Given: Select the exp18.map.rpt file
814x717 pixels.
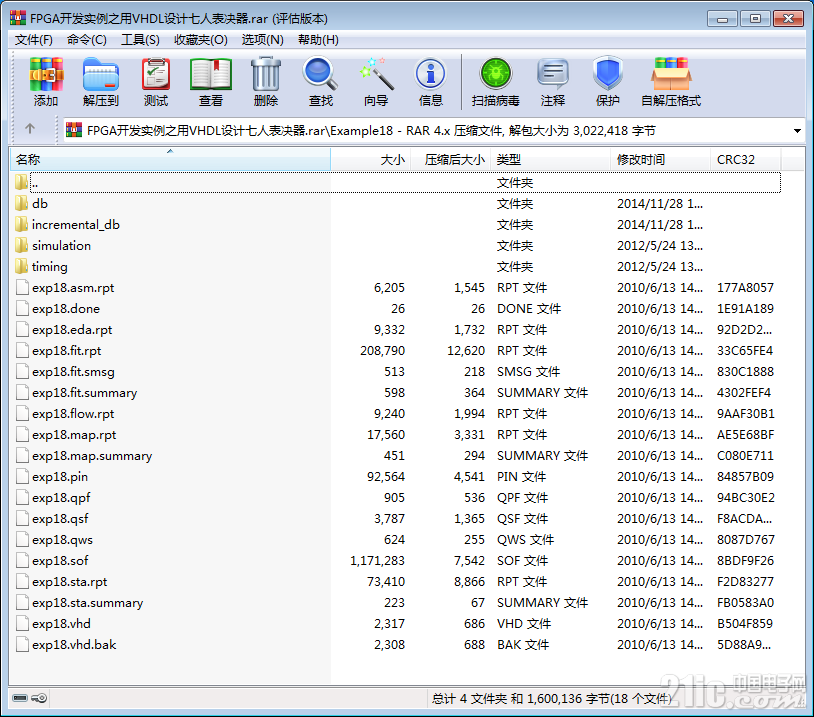Looking at the screenshot, I should pos(74,435).
